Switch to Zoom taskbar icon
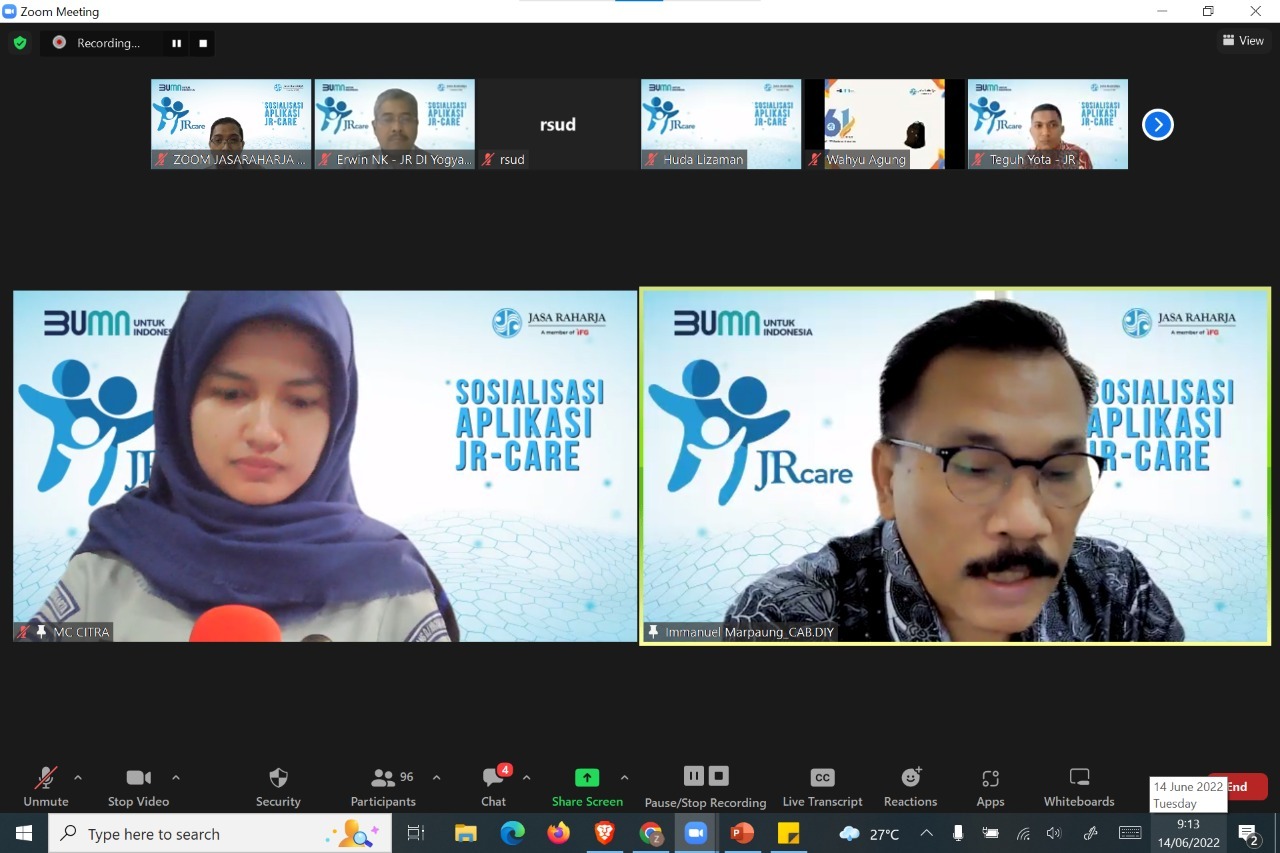This screenshot has height=853, width=1280. pos(696,833)
